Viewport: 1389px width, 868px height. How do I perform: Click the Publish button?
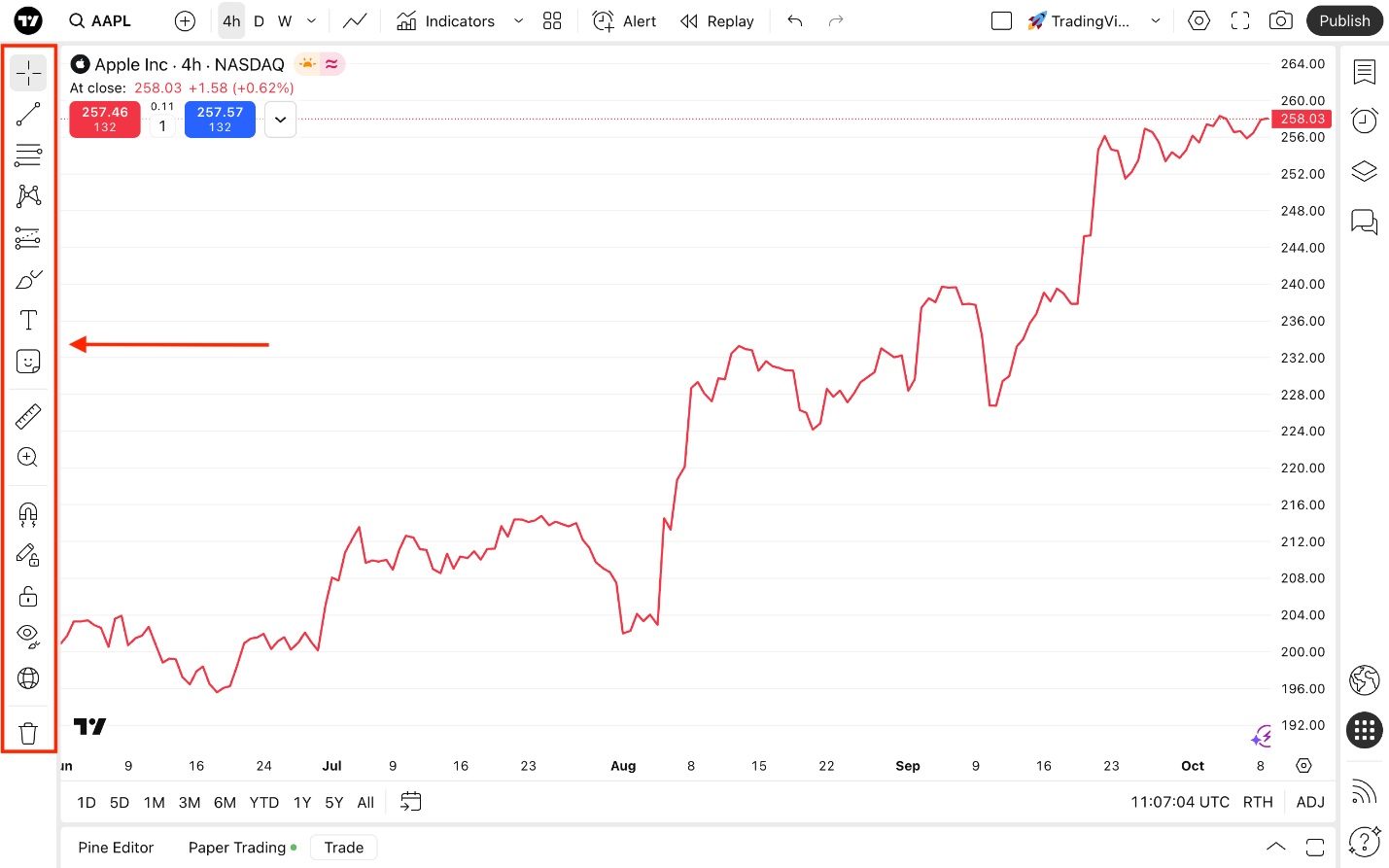tap(1344, 20)
